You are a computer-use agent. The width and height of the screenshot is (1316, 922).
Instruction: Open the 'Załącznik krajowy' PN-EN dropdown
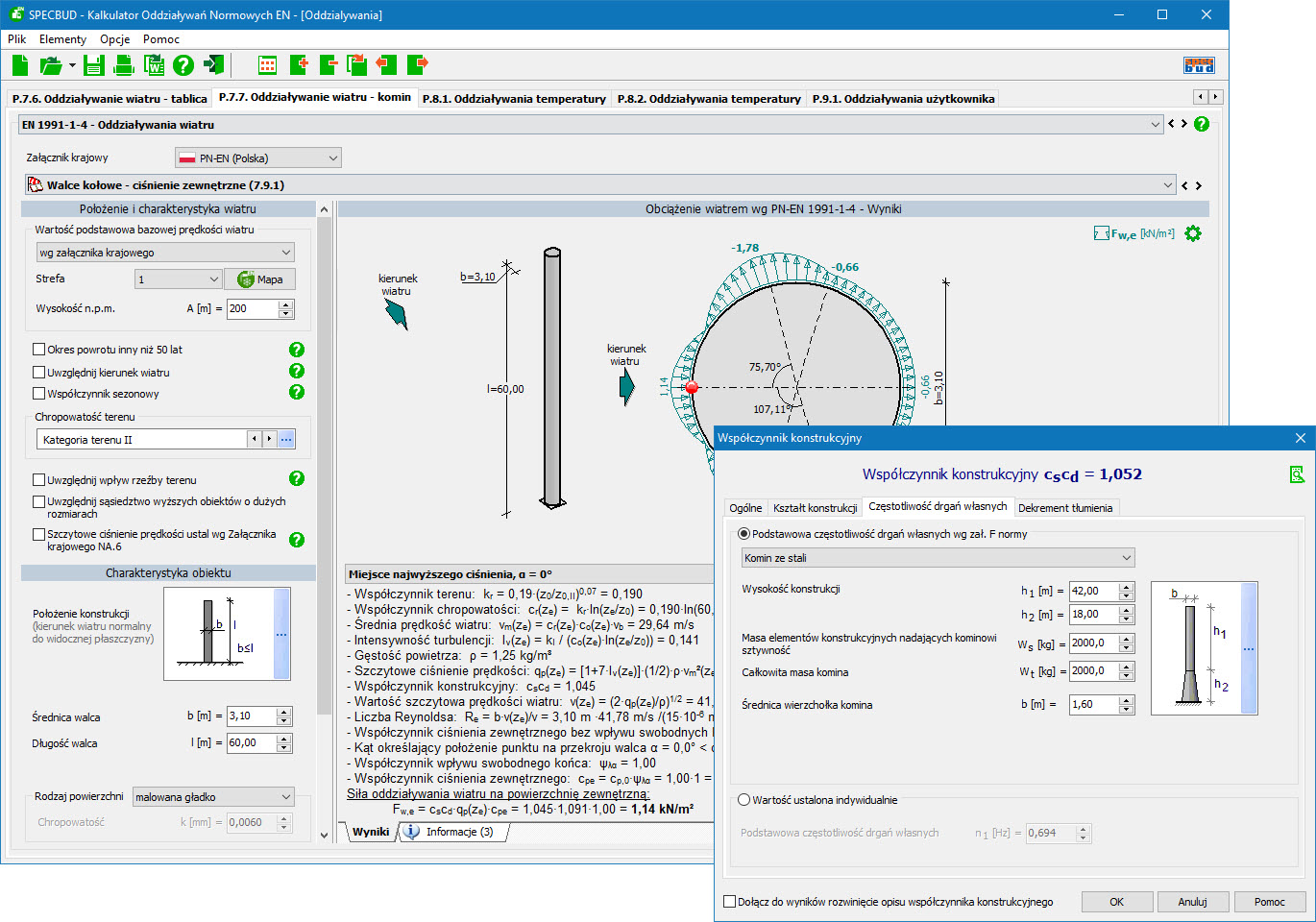[258, 158]
